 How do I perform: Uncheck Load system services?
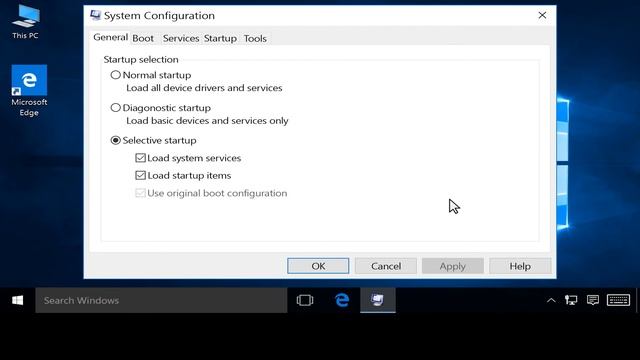[140, 158]
